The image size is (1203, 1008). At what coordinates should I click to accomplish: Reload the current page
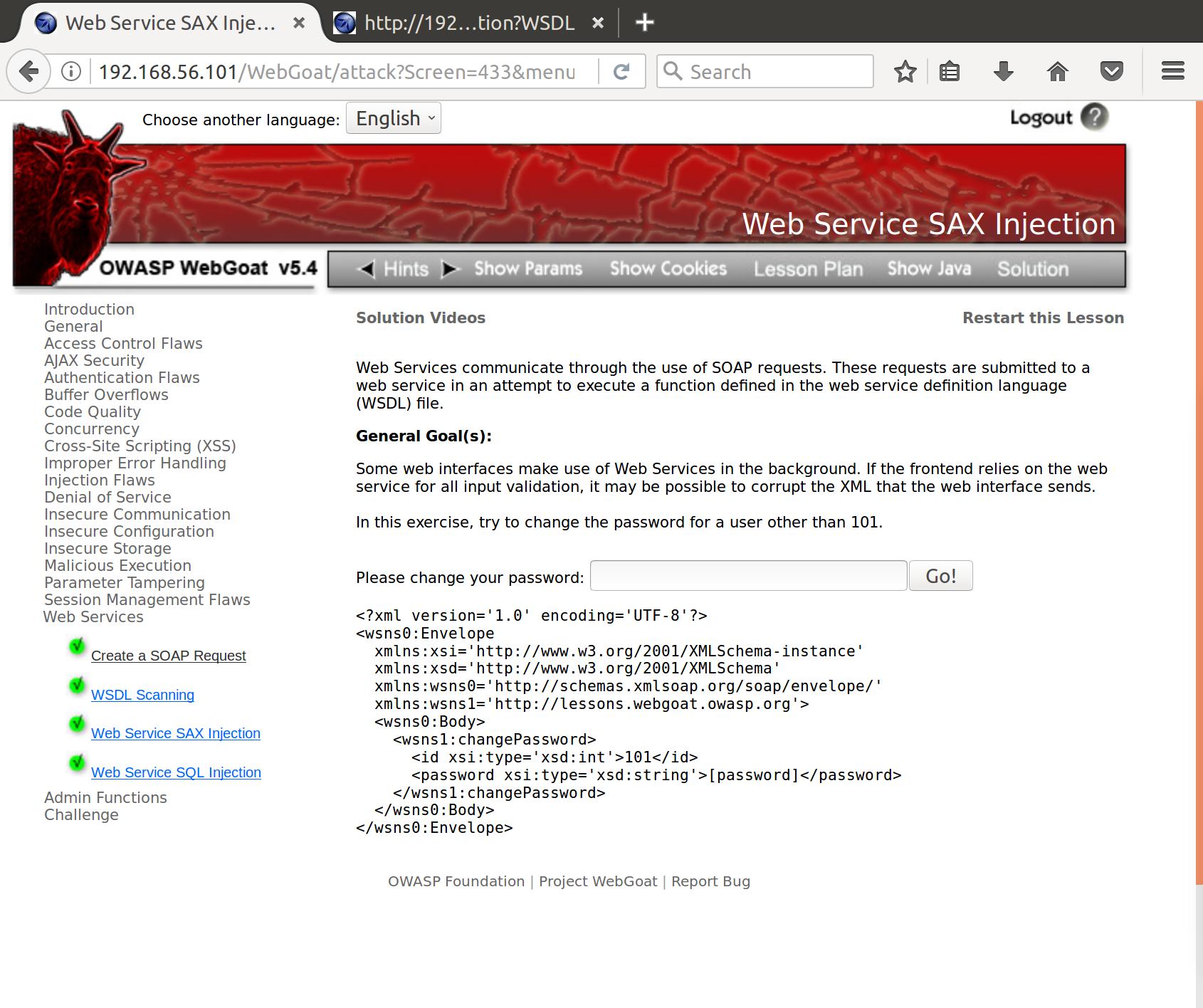[x=621, y=71]
